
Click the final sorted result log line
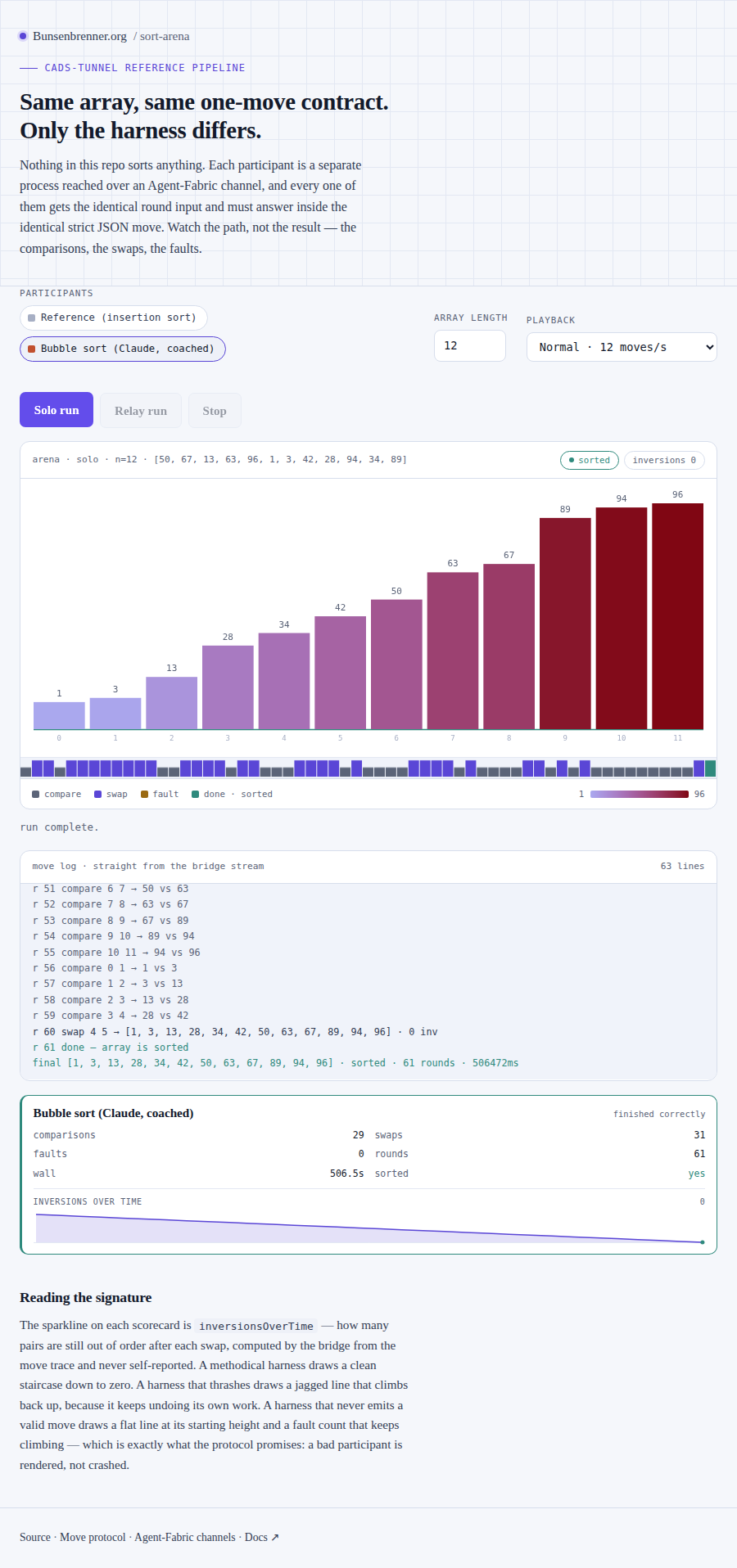pos(275,1063)
